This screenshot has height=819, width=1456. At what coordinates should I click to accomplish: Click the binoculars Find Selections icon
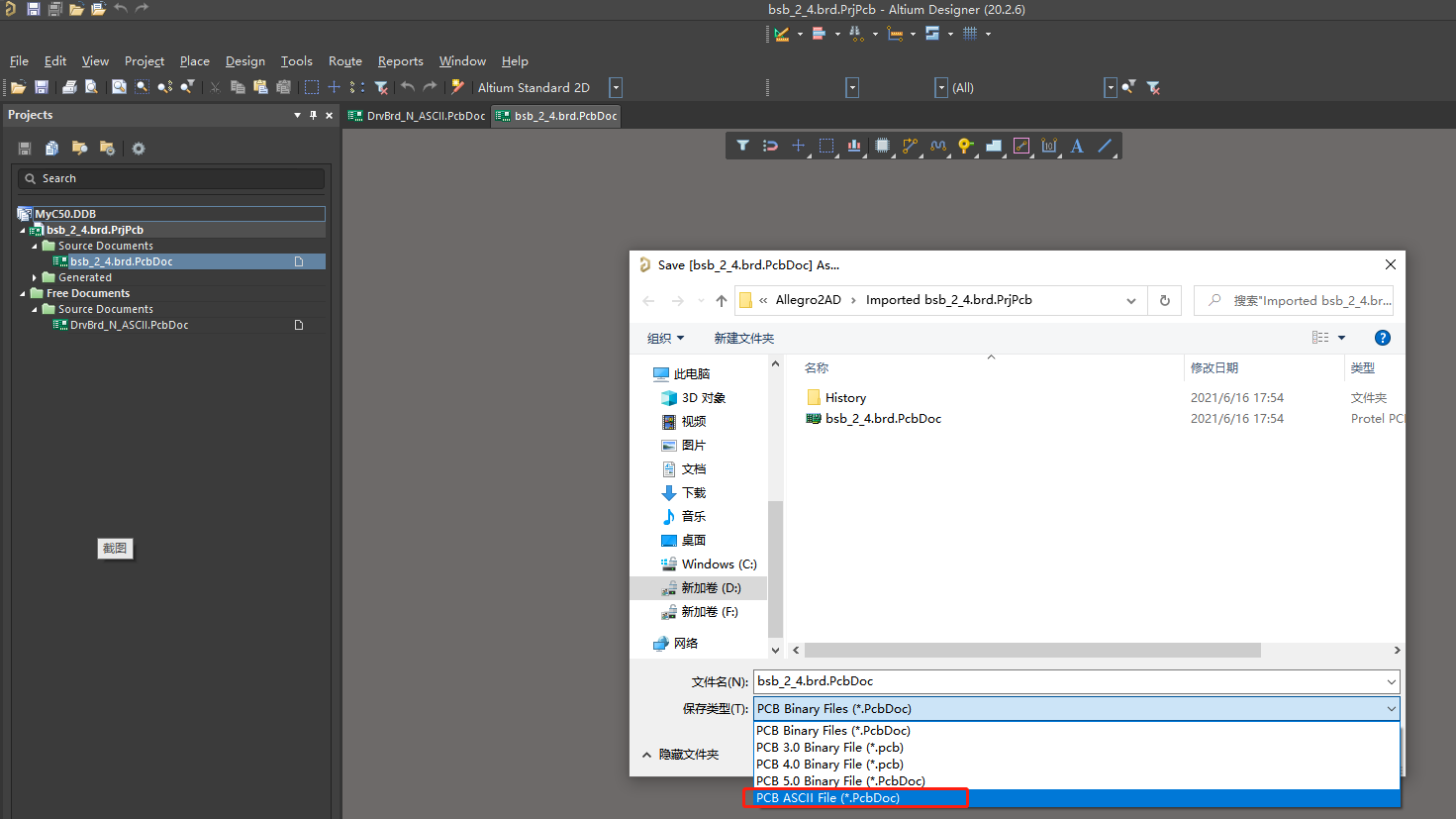856,34
